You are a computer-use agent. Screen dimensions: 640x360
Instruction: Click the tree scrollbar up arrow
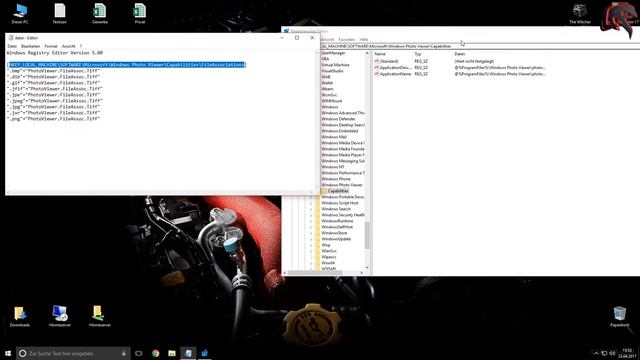pyautogui.click(x=367, y=53)
